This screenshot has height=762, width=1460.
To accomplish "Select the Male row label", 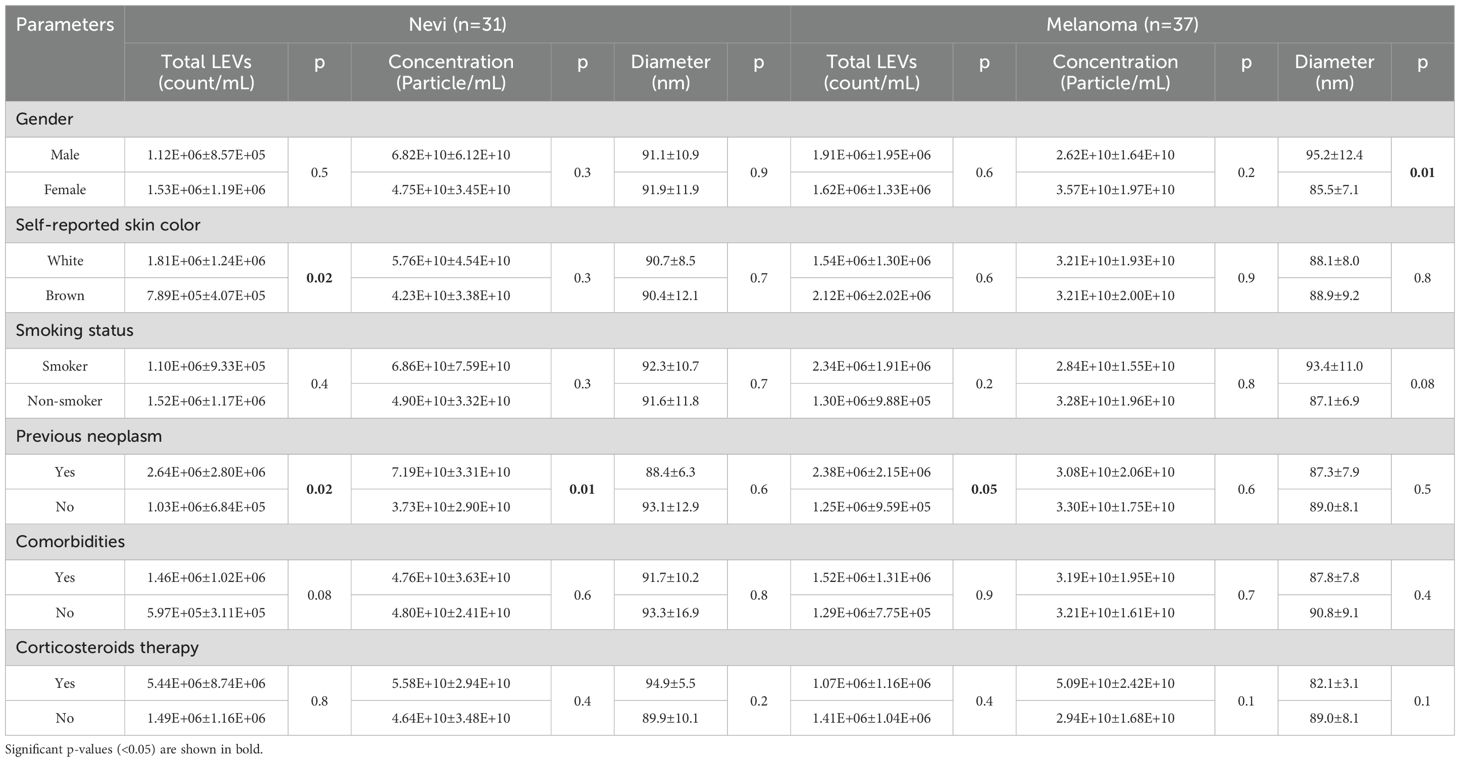I will (x=65, y=155).
